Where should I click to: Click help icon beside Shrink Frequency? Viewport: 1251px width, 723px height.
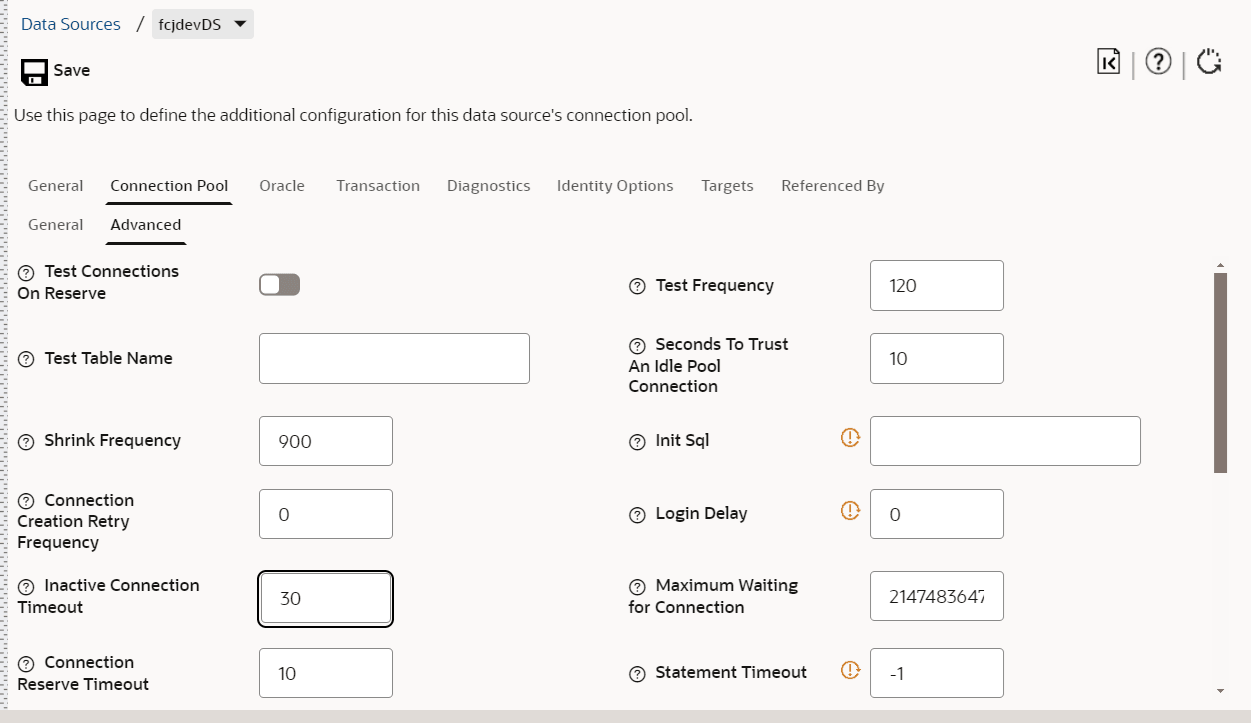tap(26, 441)
